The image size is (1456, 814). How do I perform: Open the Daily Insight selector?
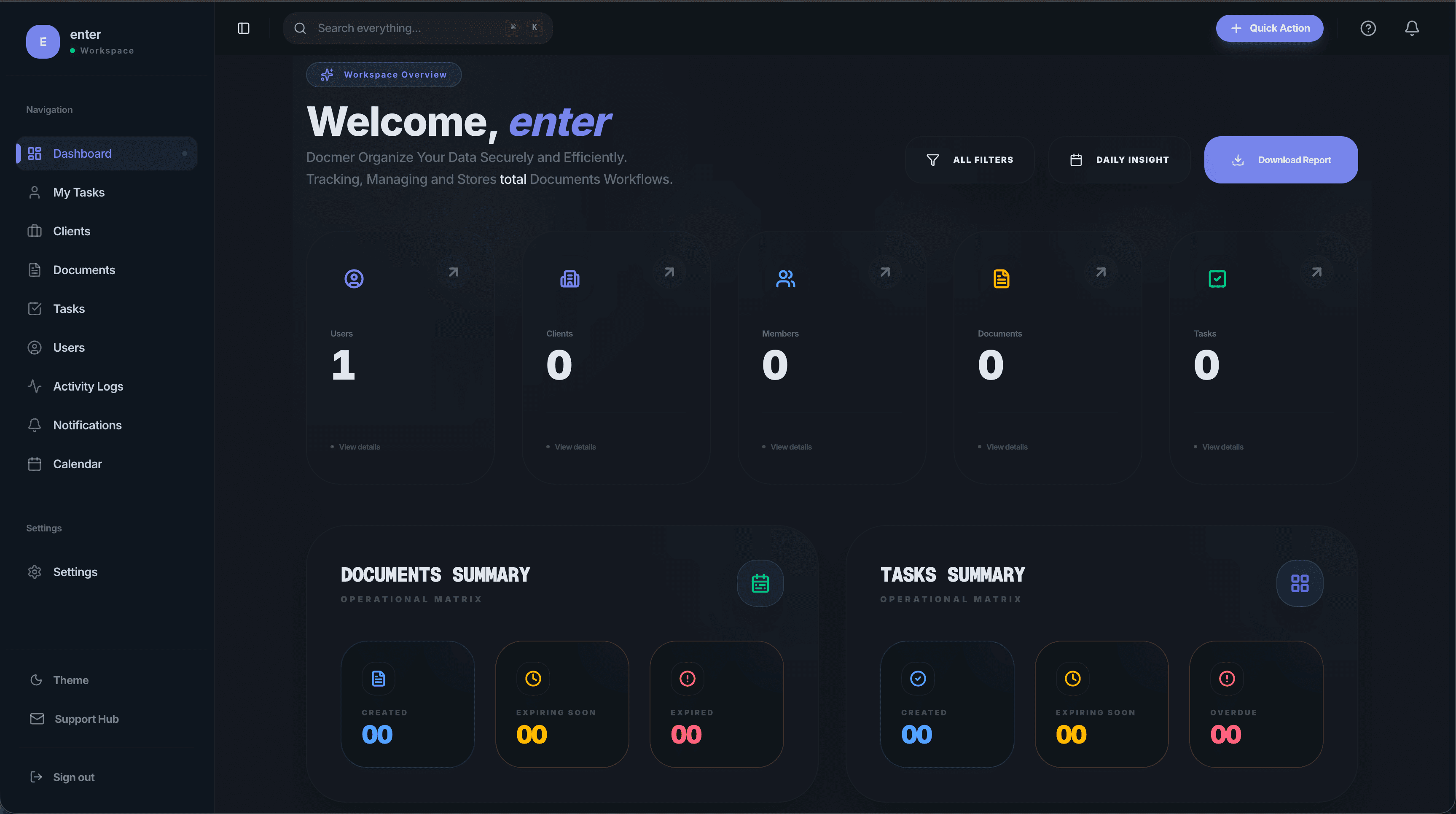[1119, 160]
